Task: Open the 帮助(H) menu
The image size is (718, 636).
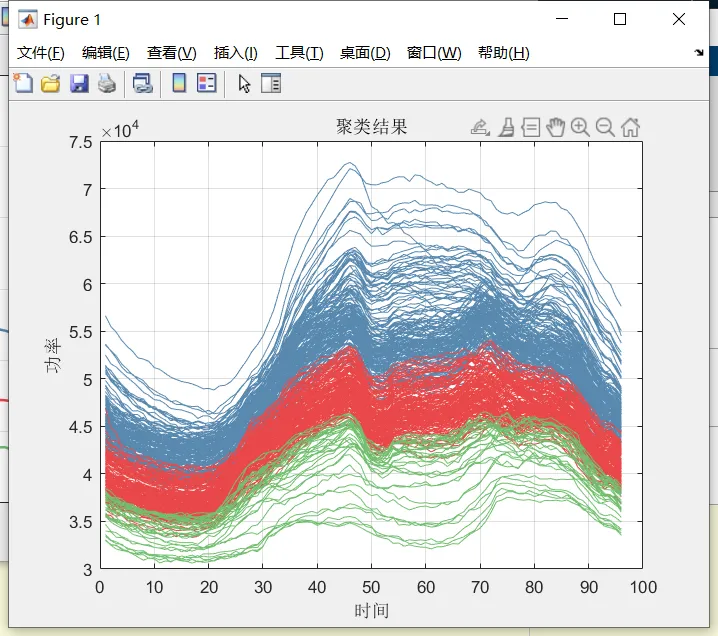Action: [x=504, y=53]
